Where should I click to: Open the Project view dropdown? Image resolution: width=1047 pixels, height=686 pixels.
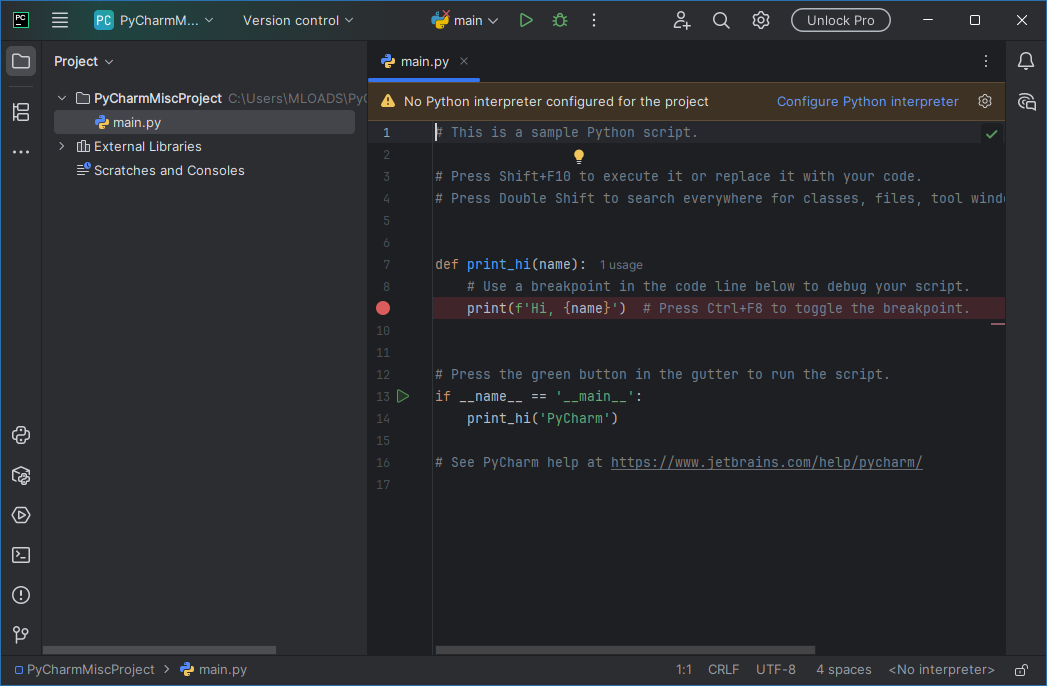tap(83, 61)
